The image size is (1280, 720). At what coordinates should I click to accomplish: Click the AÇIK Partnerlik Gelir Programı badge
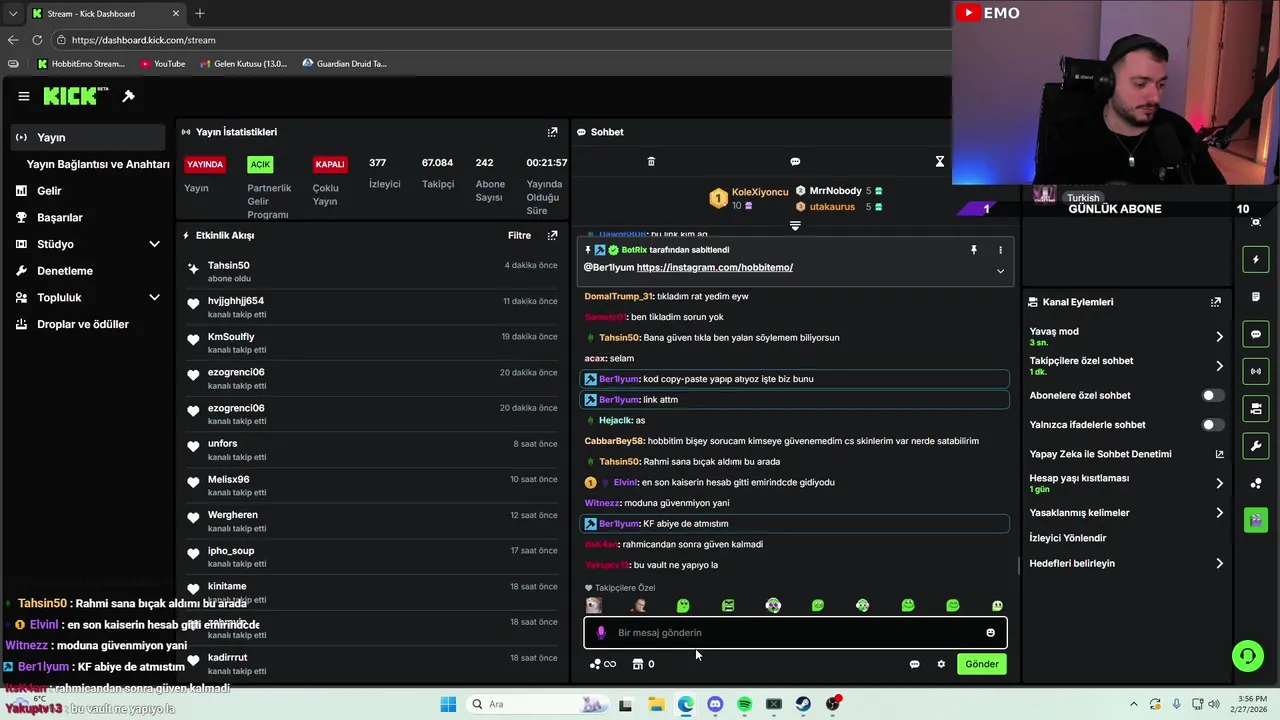point(260,164)
